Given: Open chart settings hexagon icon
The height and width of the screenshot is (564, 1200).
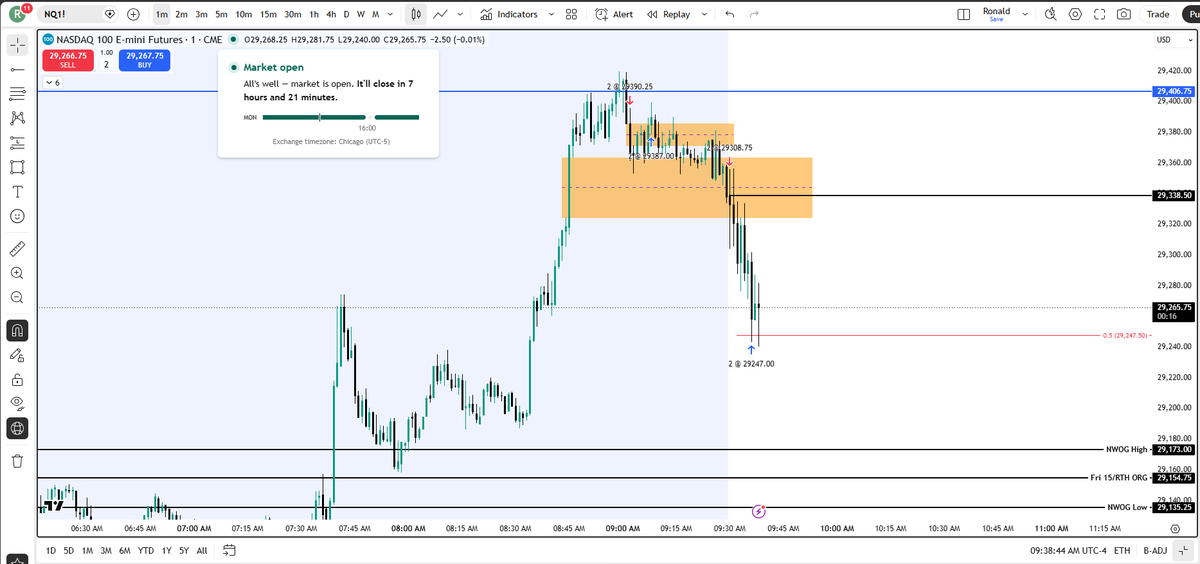Looking at the screenshot, I should 1075,14.
